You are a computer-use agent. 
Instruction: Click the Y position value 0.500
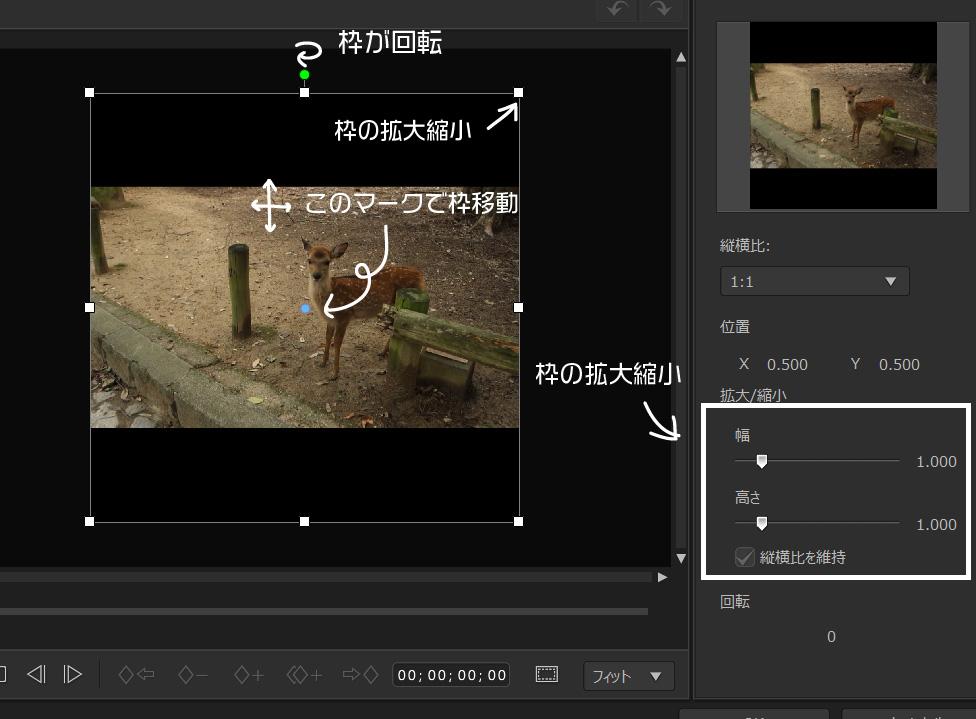pyautogui.click(x=899, y=365)
